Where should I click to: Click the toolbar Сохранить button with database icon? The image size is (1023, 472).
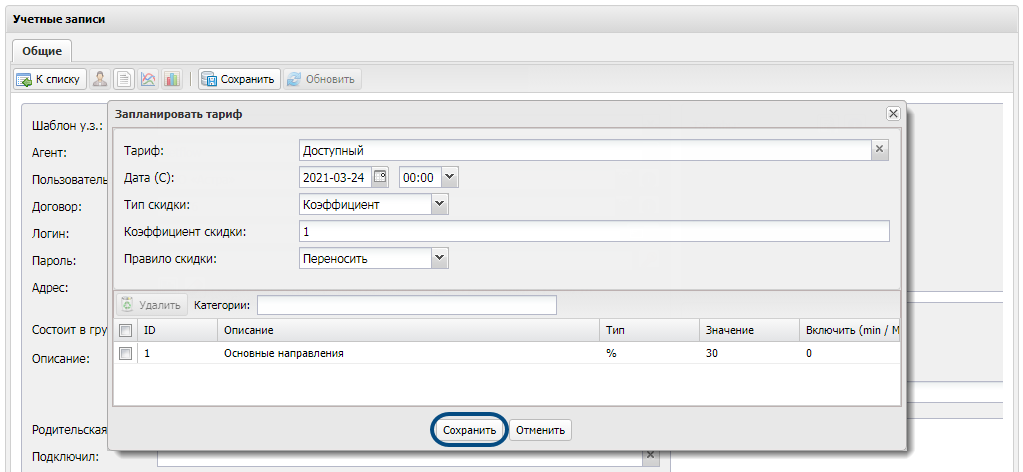239,80
